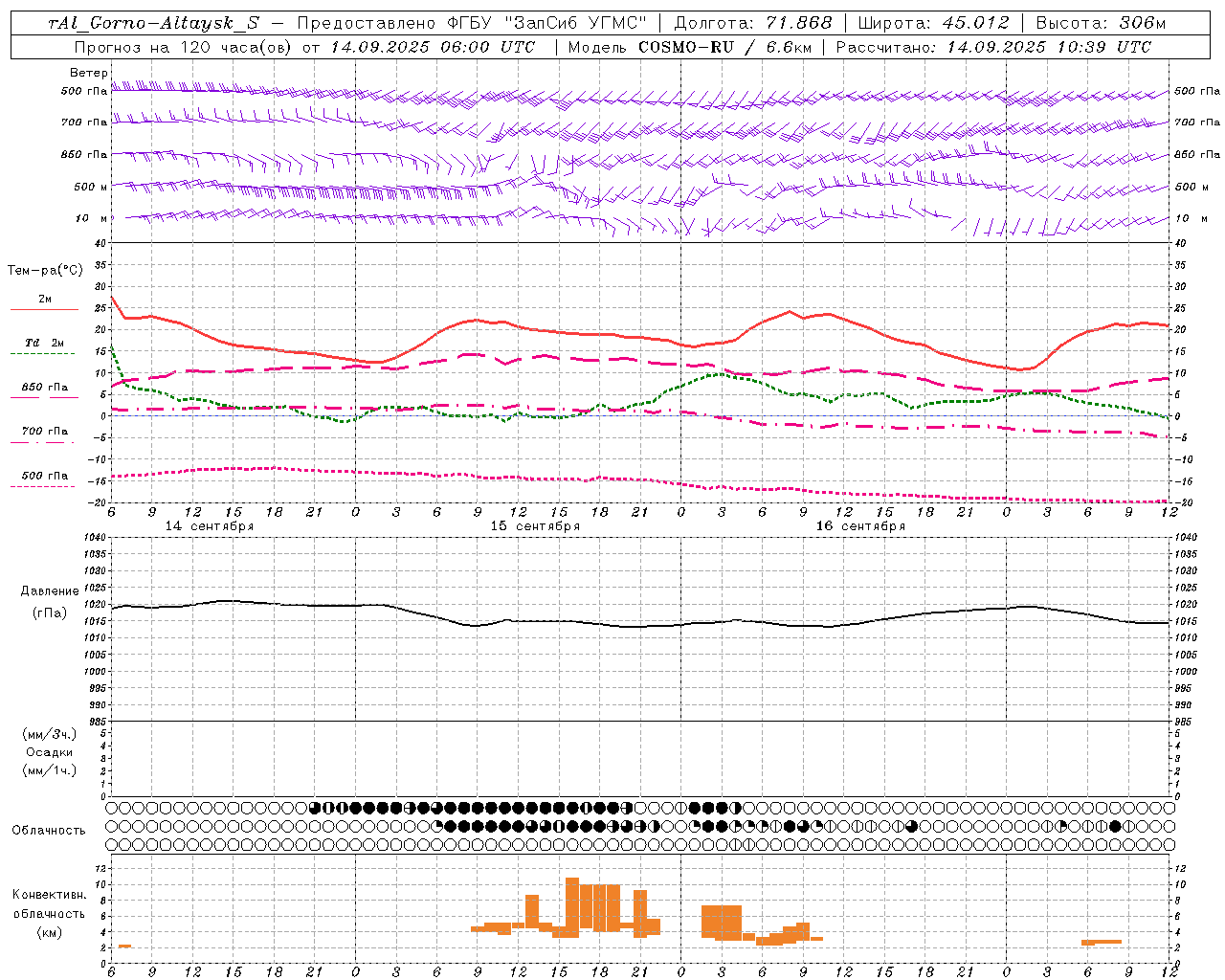The image size is (1225, 980).
Task: Click the left 10 м wind level label
Action: pyautogui.click(x=92, y=218)
